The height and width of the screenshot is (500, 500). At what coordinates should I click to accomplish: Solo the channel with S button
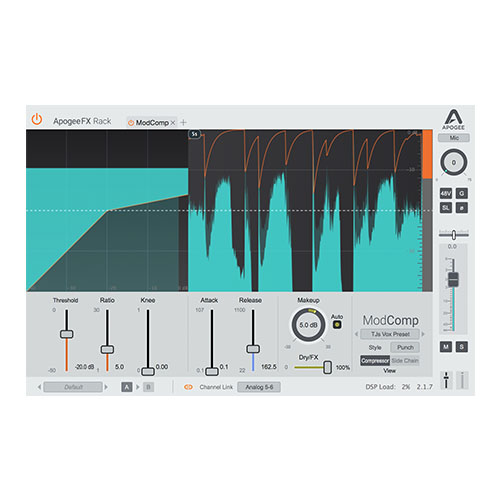[x=462, y=347]
